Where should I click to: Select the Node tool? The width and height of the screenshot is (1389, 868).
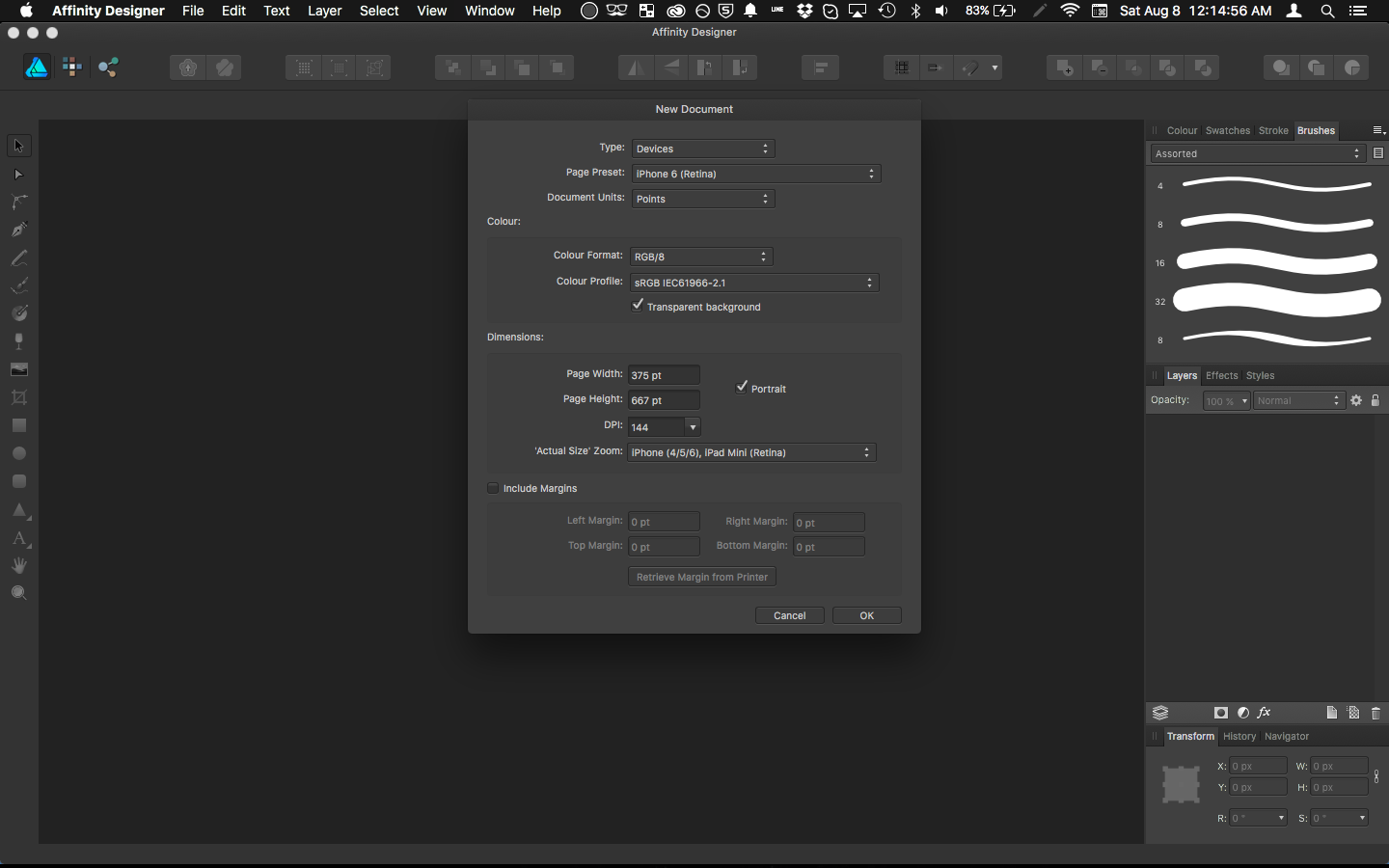(18, 175)
